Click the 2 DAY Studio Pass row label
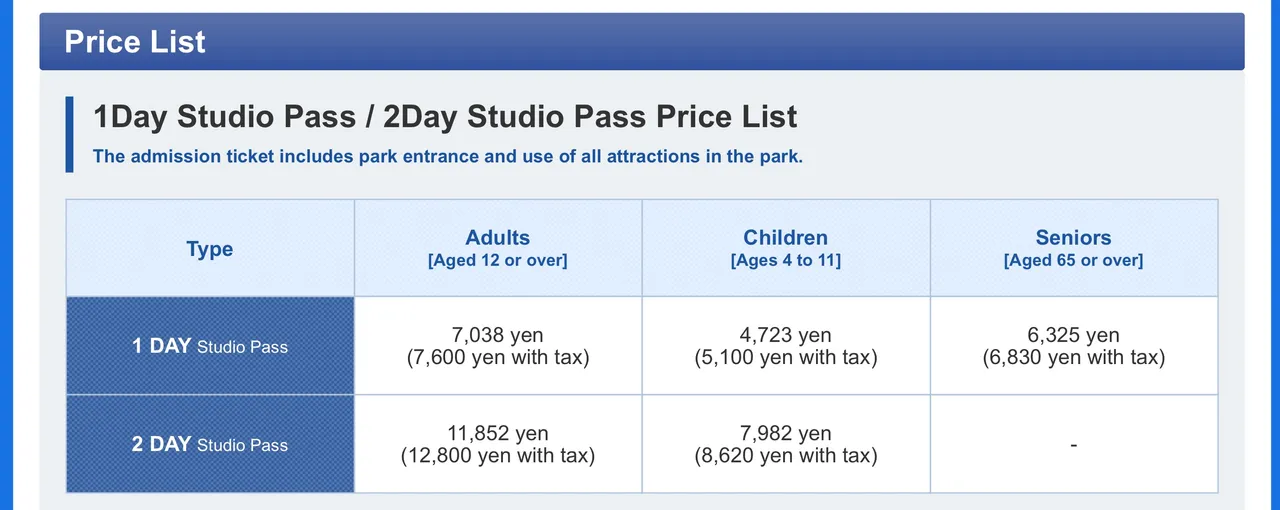Image resolution: width=1280 pixels, height=510 pixels. click(x=210, y=445)
